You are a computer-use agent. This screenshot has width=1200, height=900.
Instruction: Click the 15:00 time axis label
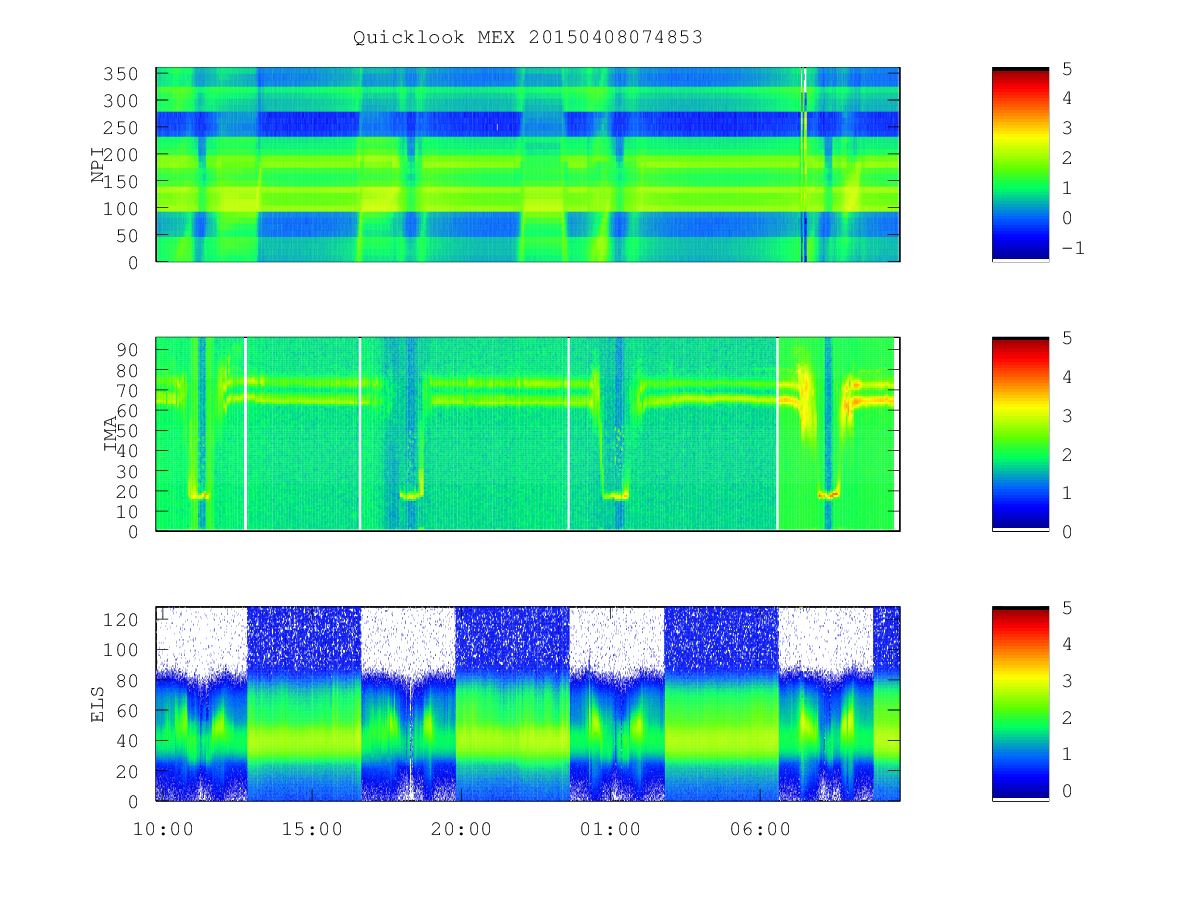[x=313, y=829]
